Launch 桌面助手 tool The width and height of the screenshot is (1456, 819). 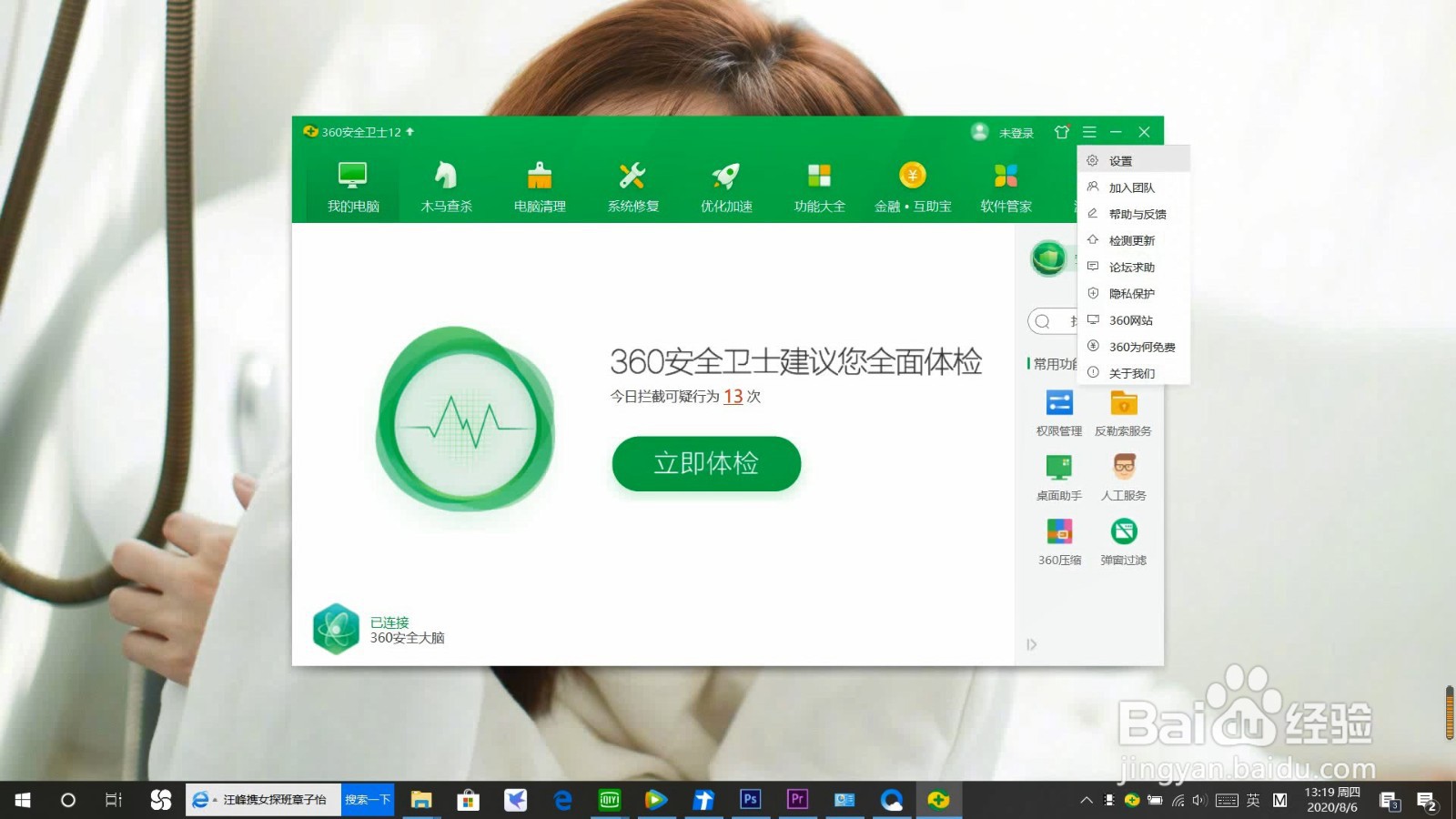click(1059, 476)
